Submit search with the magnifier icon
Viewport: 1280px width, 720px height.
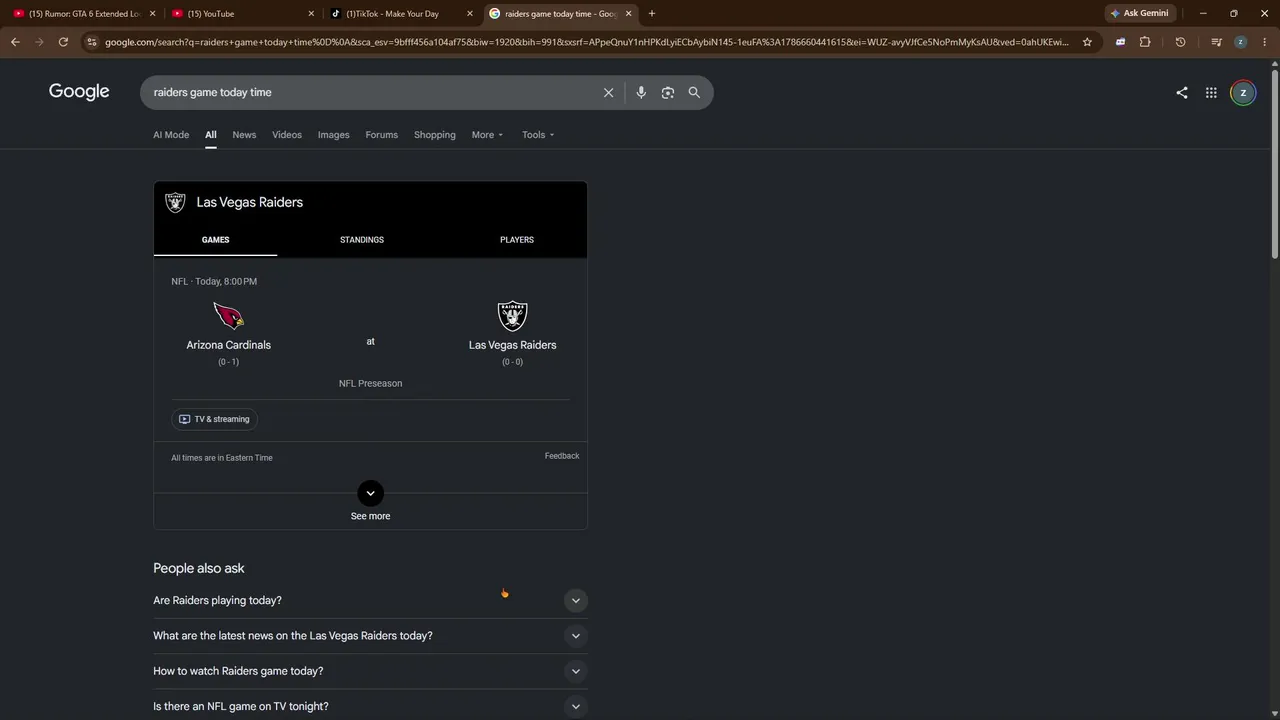pyautogui.click(x=694, y=92)
